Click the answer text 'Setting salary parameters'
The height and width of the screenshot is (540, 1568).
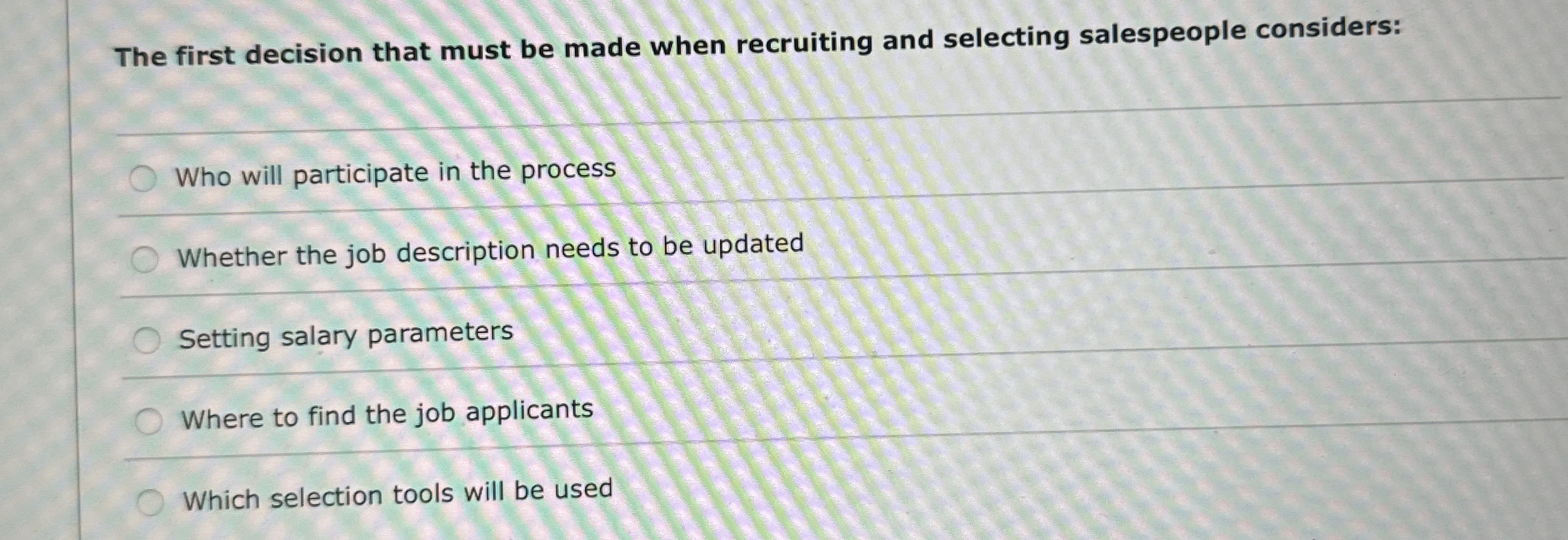pos(345,334)
